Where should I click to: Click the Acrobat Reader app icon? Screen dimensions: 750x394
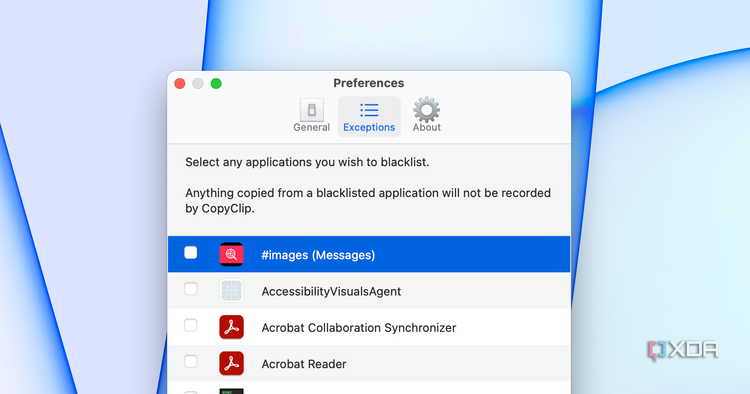point(232,363)
